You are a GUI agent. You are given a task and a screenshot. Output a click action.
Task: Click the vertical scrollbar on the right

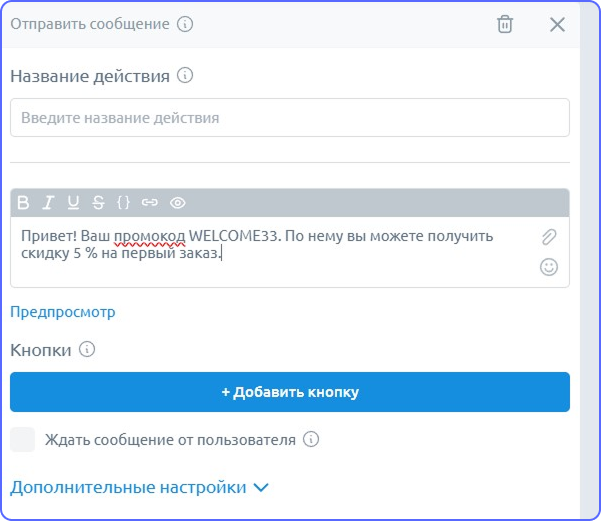(x=590, y=261)
